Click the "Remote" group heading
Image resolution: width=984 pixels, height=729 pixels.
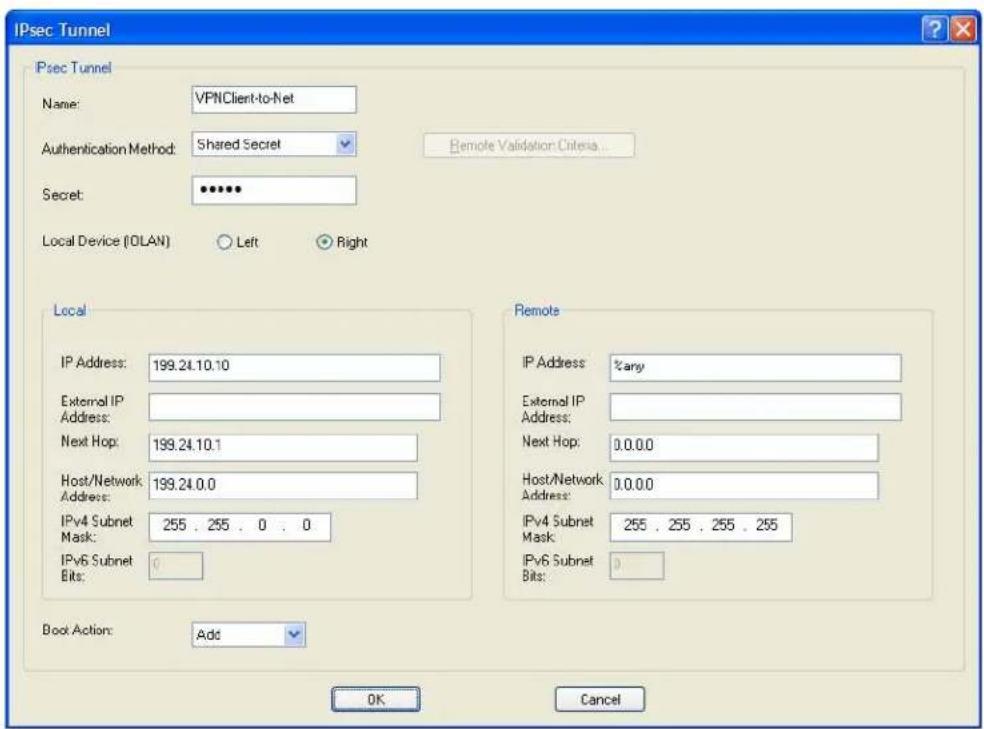(537, 311)
